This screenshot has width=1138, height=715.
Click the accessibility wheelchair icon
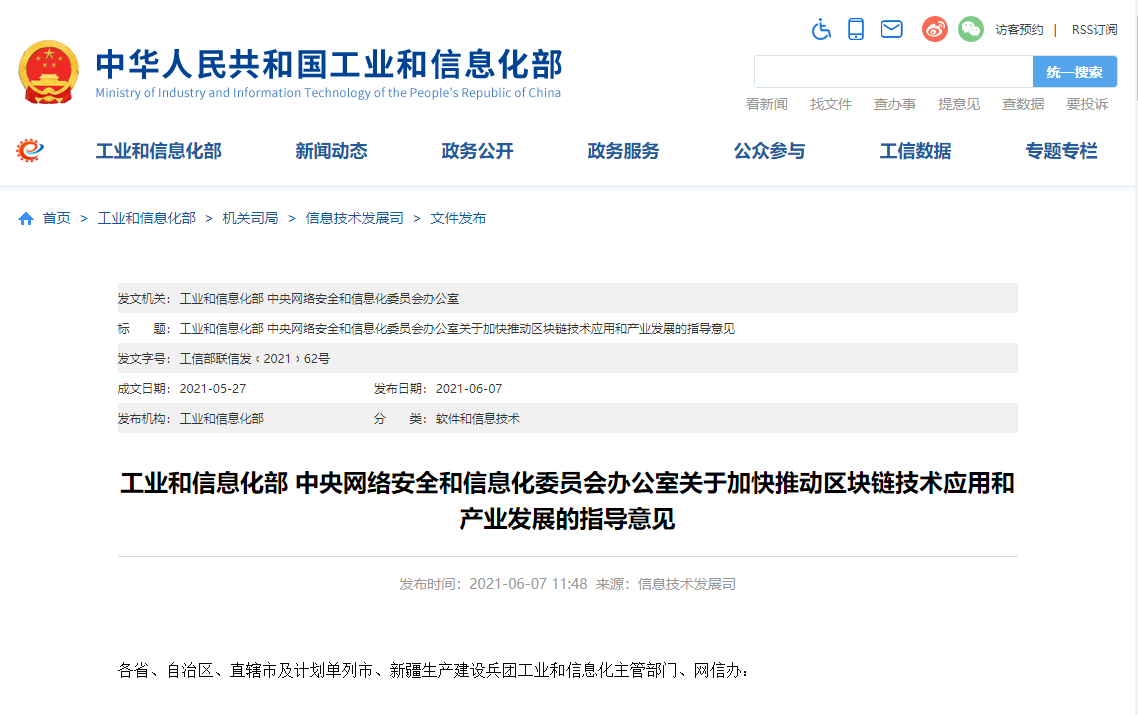pyautogui.click(x=821, y=29)
